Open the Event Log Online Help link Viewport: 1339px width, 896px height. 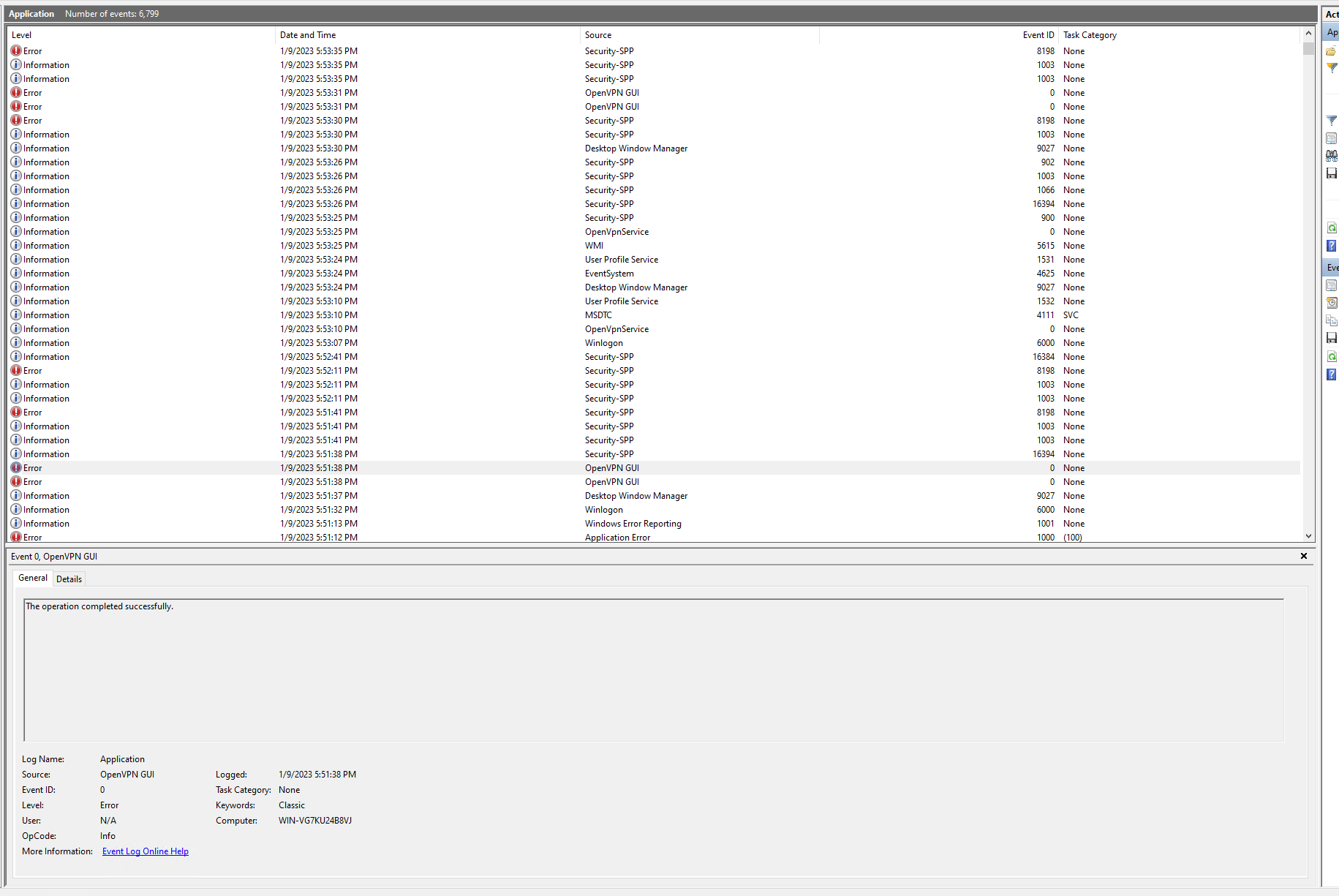(x=145, y=851)
